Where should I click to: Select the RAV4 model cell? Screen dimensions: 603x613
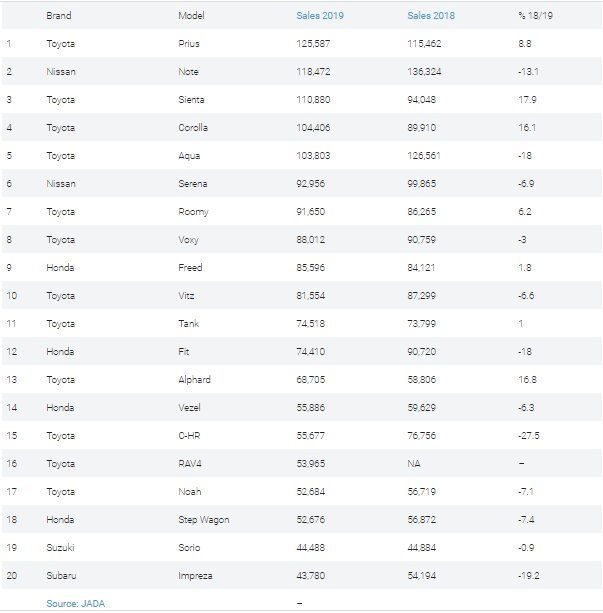point(190,464)
